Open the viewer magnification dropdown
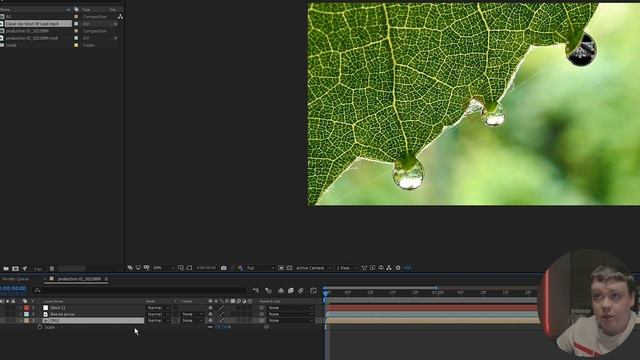 (x=163, y=268)
